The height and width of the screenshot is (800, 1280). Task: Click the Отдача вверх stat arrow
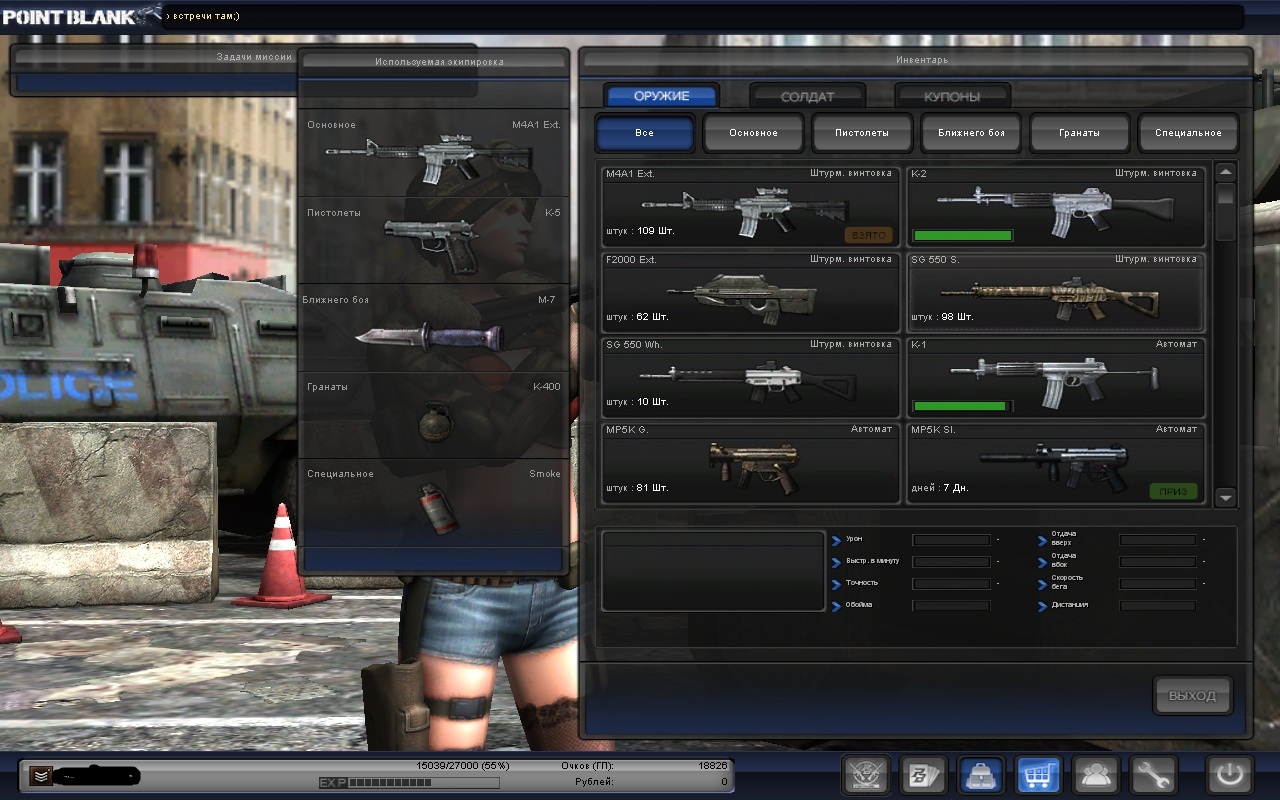point(1043,541)
